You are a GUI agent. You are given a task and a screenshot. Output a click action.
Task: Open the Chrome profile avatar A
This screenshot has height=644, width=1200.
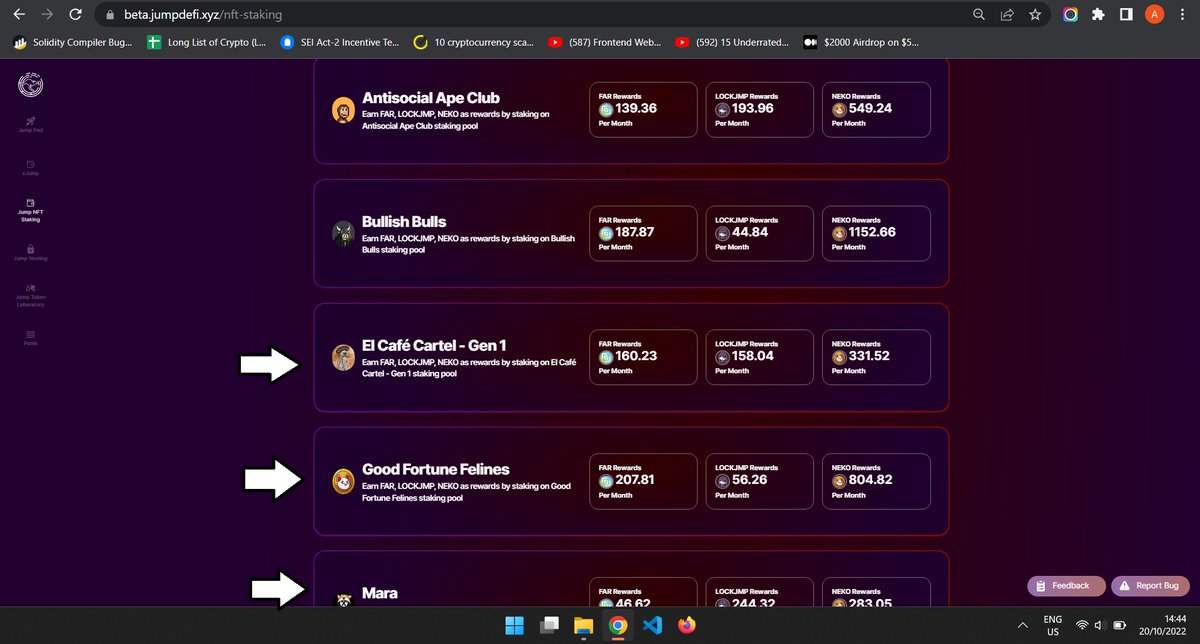(x=1154, y=15)
